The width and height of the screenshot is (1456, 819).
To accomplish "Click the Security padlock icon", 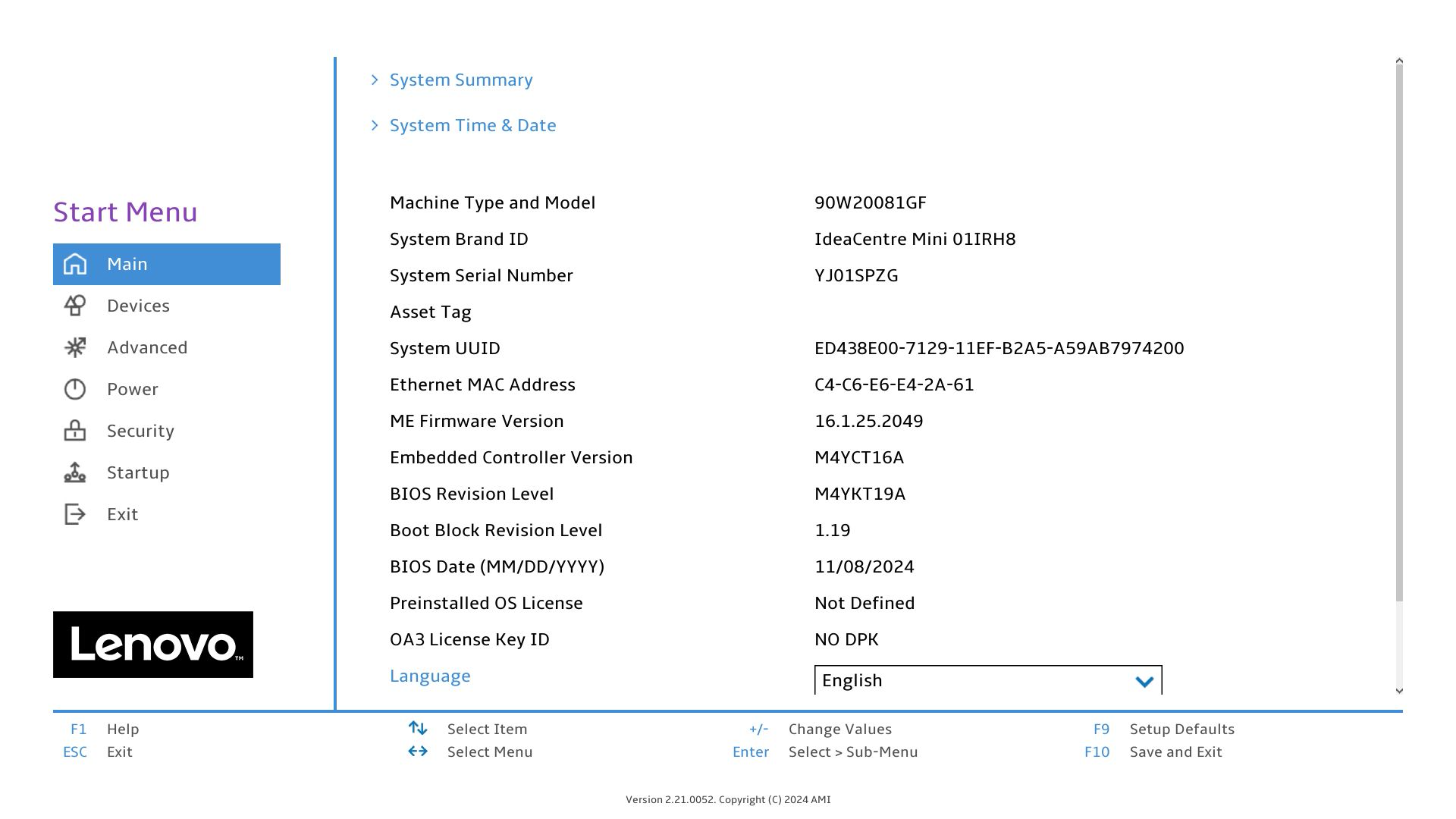I will (75, 431).
